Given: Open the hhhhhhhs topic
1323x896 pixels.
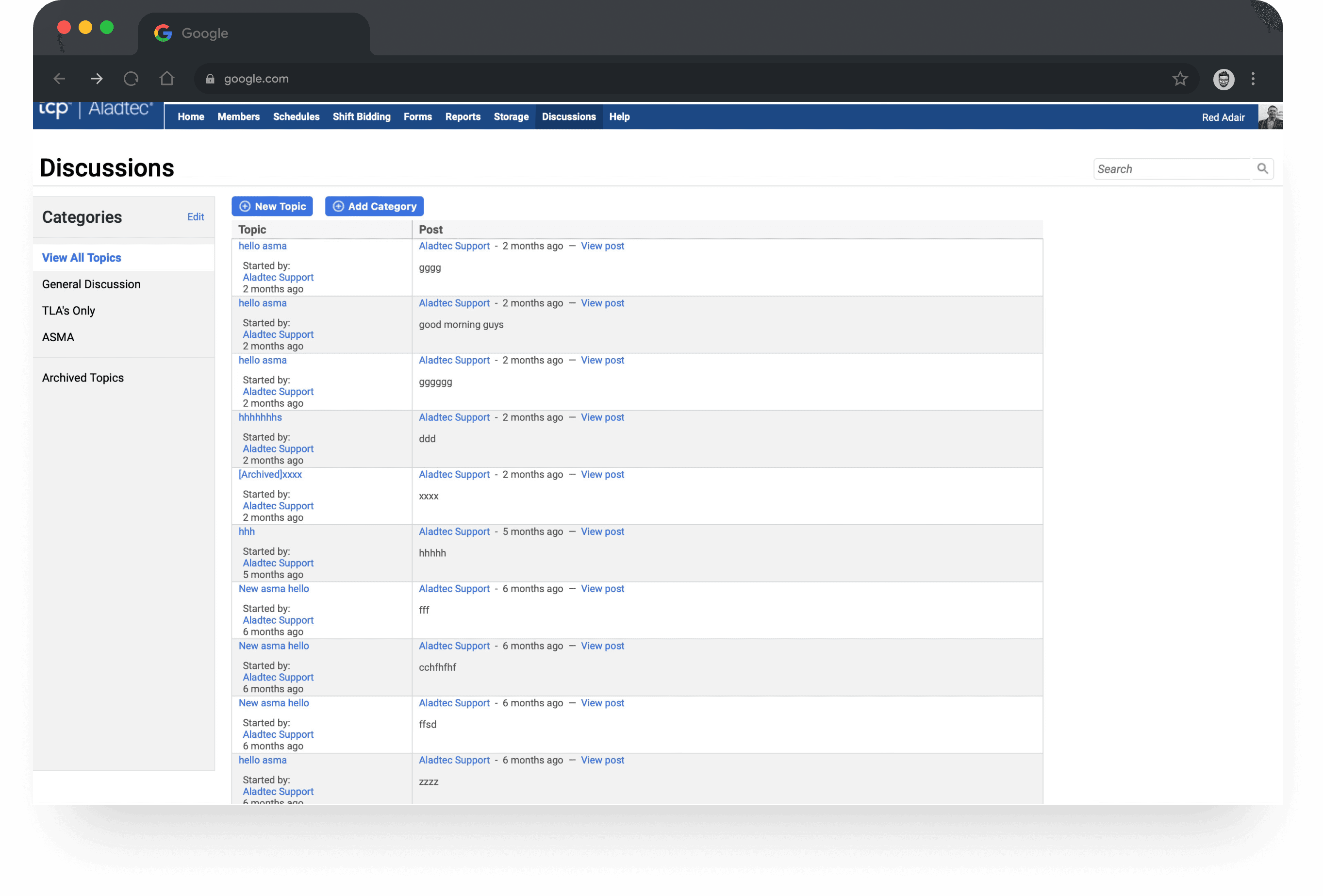Looking at the screenshot, I should pos(260,417).
